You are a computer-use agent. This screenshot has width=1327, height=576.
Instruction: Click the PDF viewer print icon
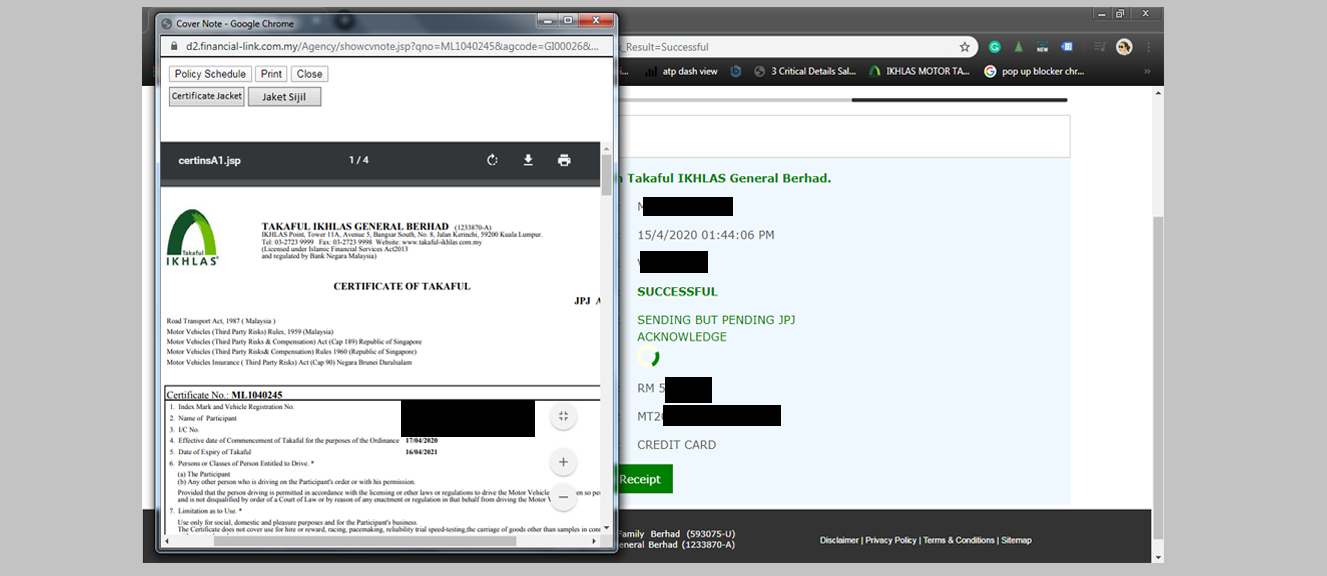564,160
